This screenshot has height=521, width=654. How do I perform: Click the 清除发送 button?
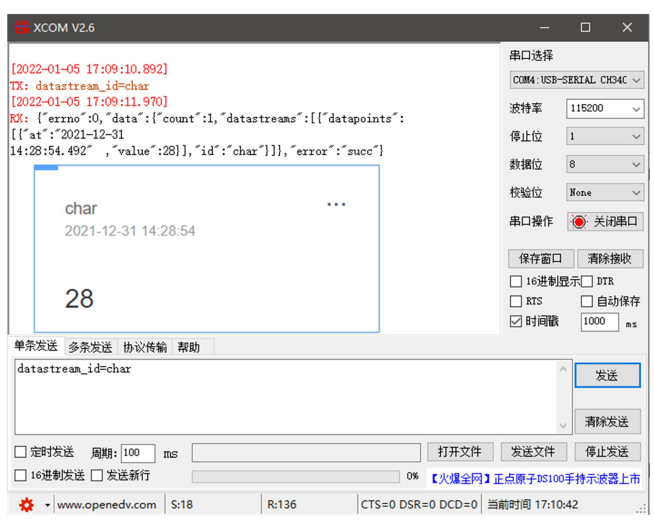[x=607, y=422]
